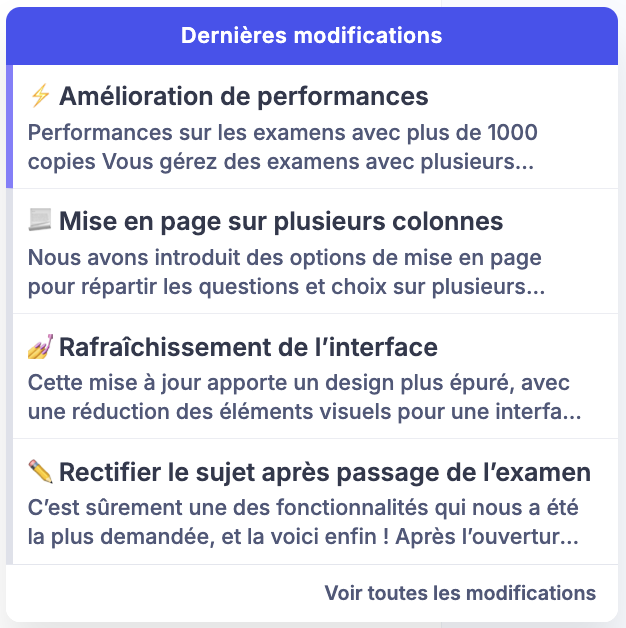Click the gray side bar beside Rafraîchissement entry
The height and width of the screenshot is (628, 626).
point(9,376)
